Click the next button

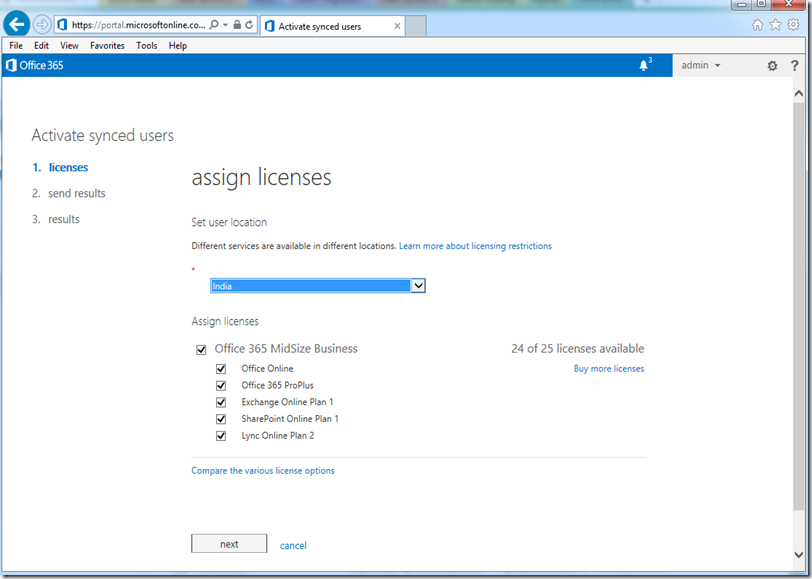(229, 544)
